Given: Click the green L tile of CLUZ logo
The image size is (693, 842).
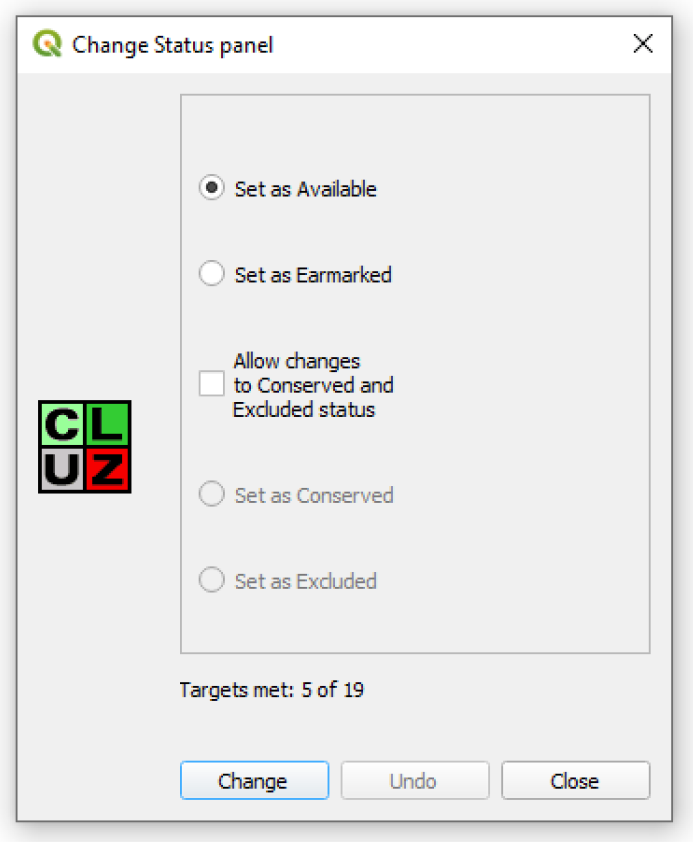Looking at the screenshot, I should tap(107, 425).
